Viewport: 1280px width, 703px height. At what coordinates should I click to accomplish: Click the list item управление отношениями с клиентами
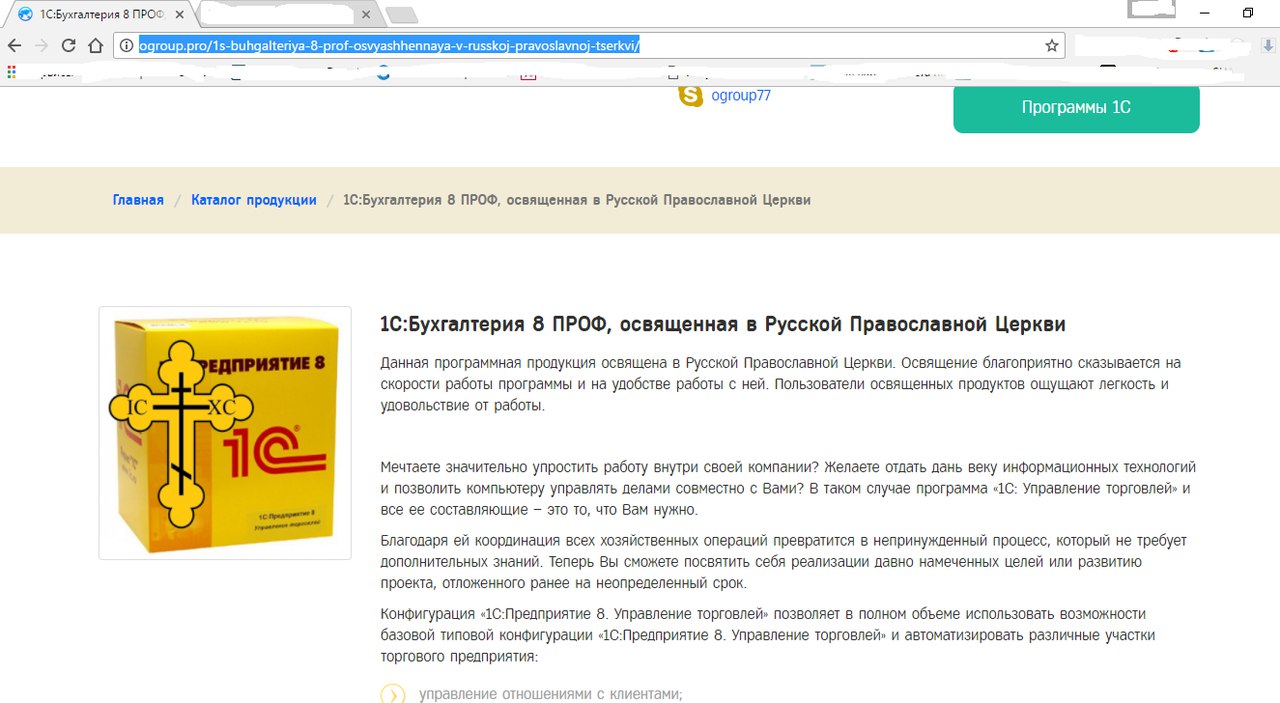pos(551,694)
